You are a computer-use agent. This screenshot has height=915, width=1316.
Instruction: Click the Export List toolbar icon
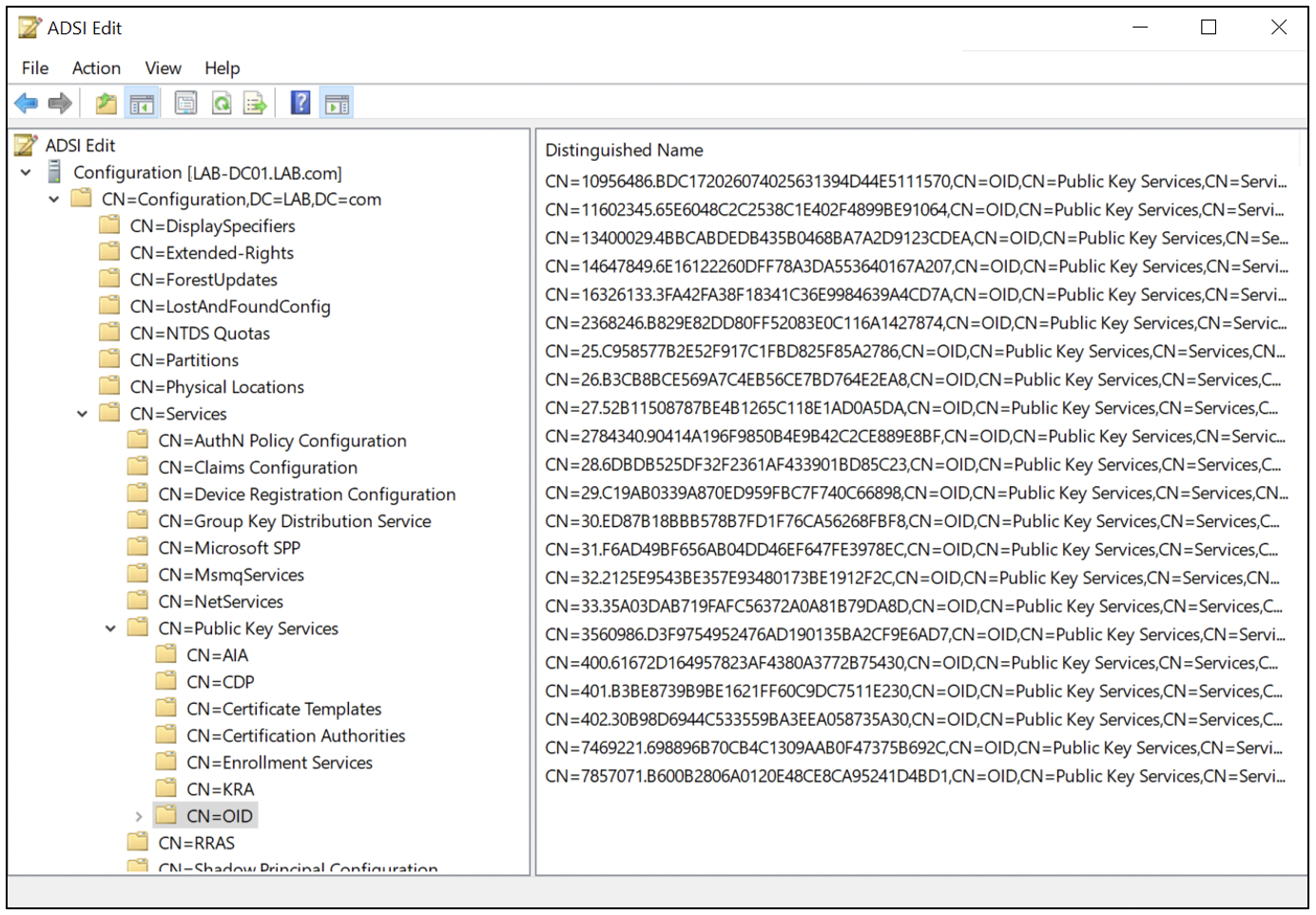tap(255, 103)
